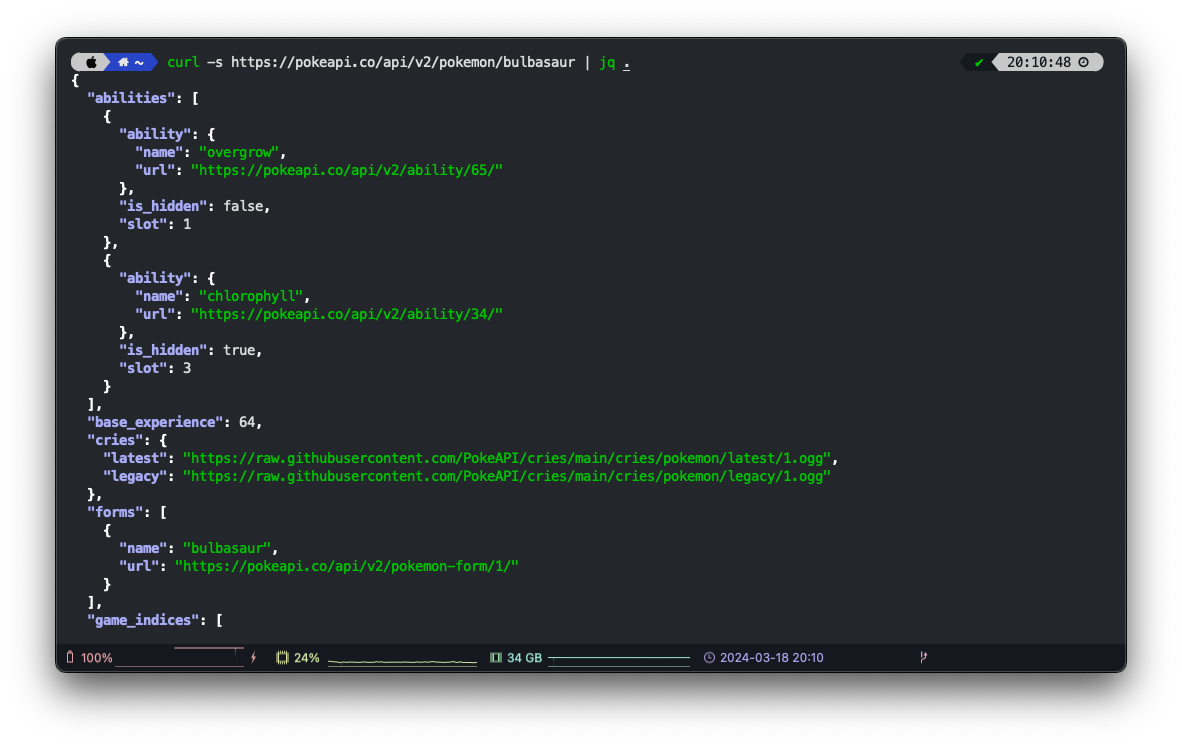The width and height of the screenshot is (1182, 746).
Task: Click the battery icon in status bar
Action: click(70, 658)
